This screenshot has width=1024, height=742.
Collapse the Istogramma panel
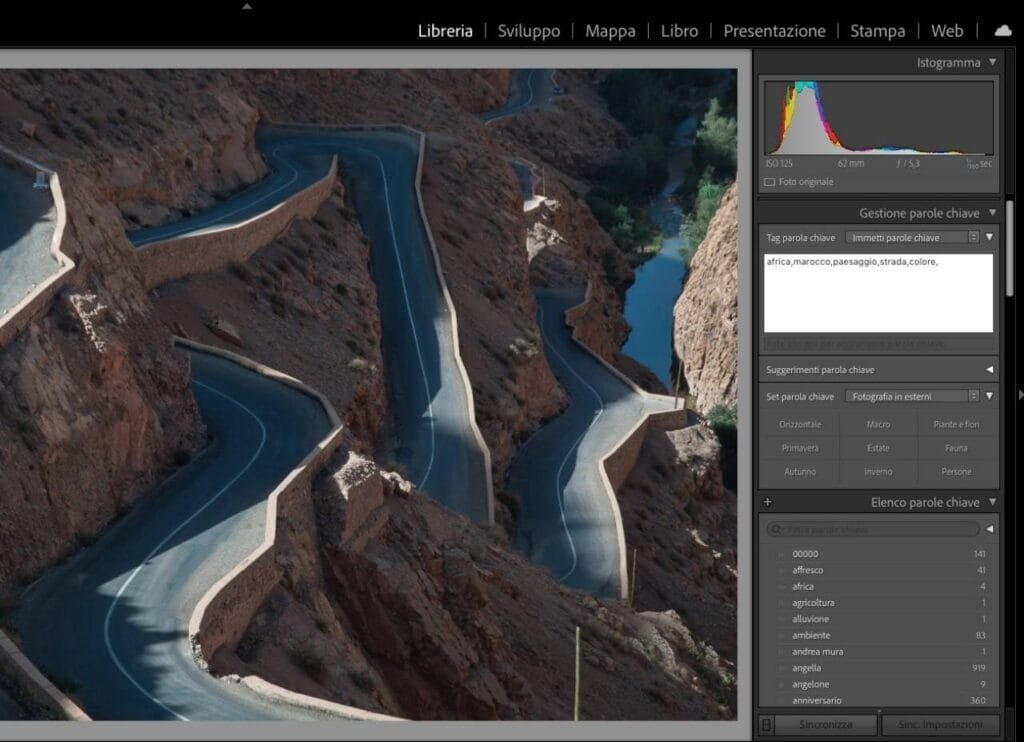click(x=991, y=62)
